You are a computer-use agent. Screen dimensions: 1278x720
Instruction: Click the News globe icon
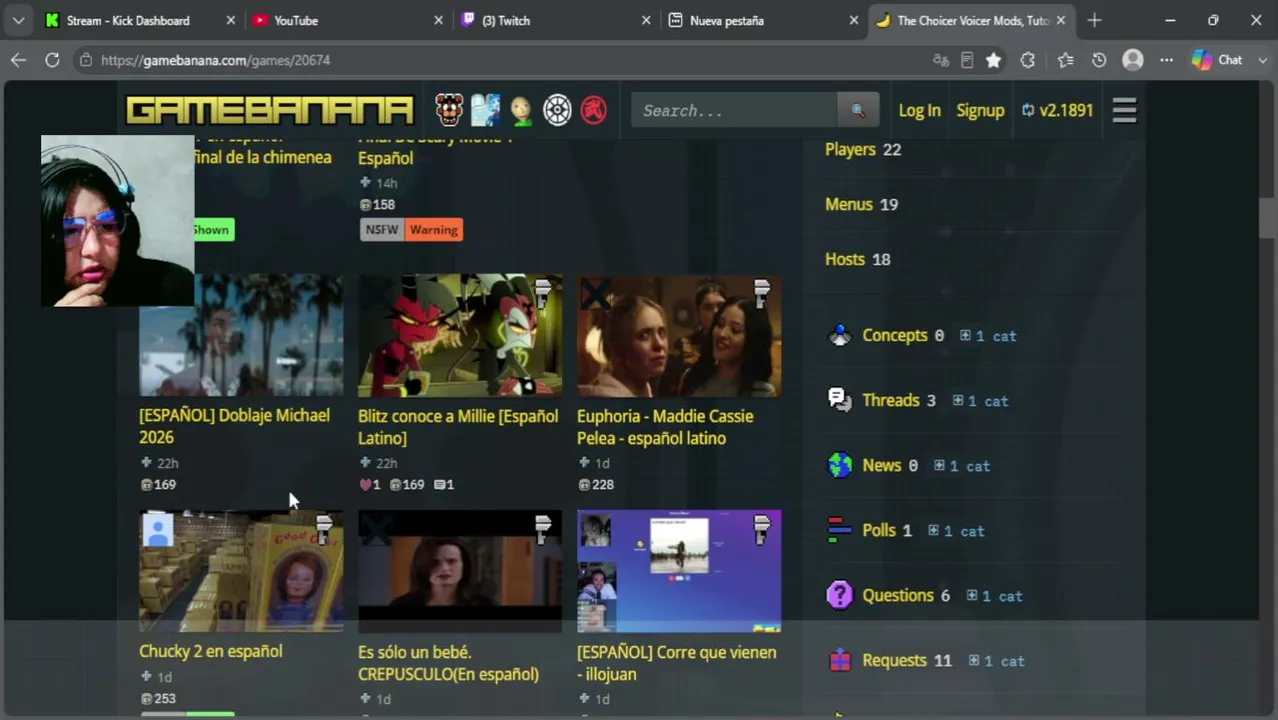[x=840, y=465]
